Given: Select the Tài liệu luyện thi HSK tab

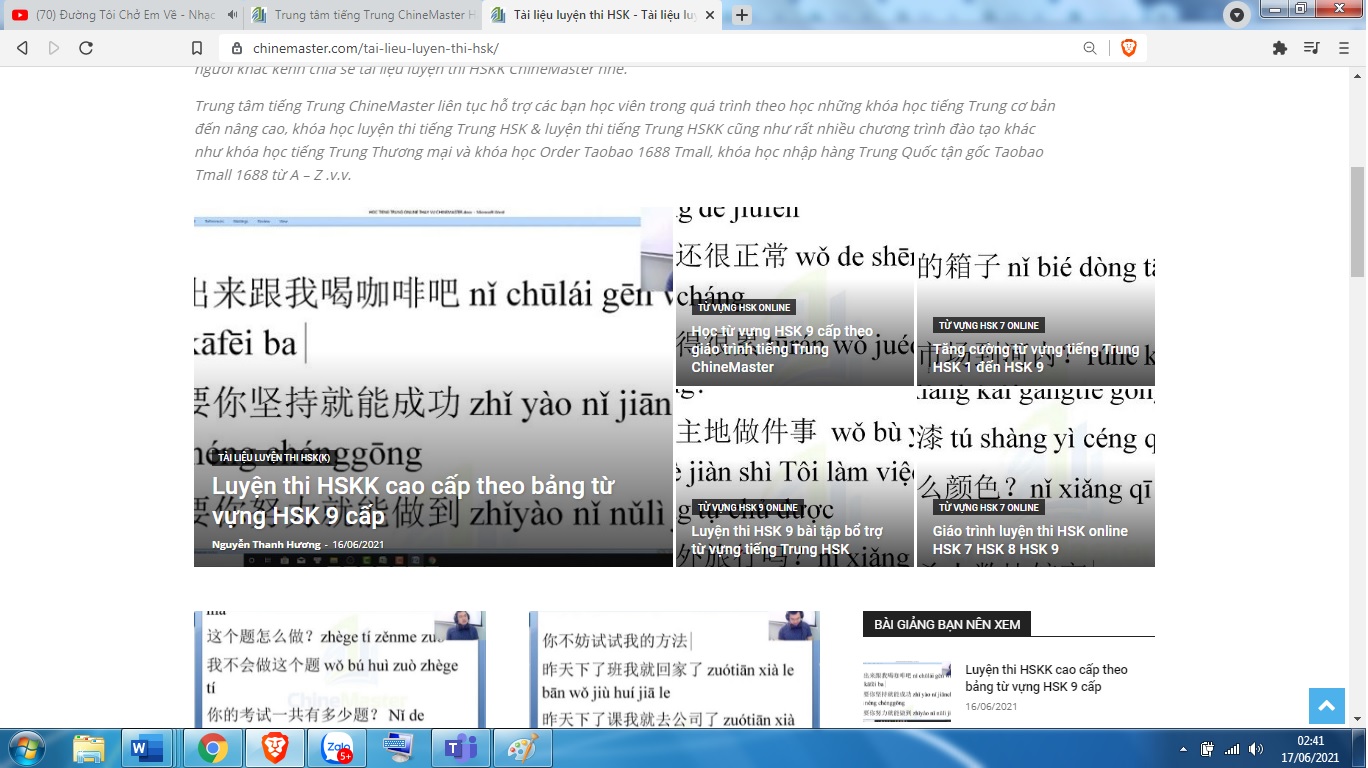Looking at the screenshot, I should click(603, 15).
